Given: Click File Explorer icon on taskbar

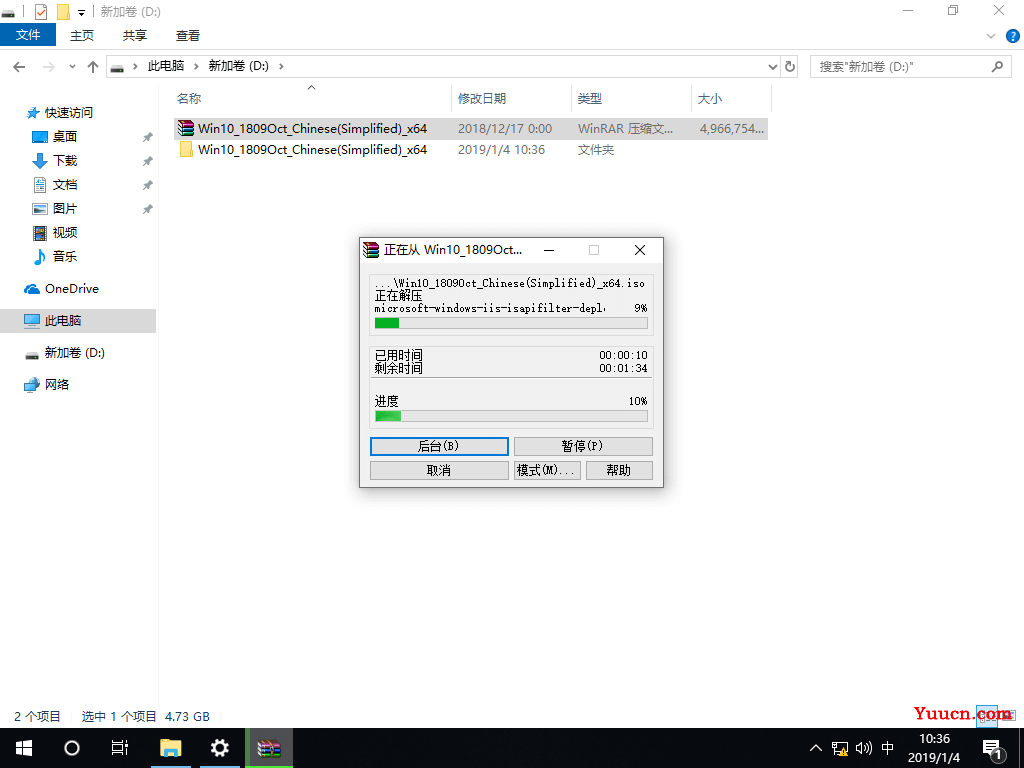Looking at the screenshot, I should [x=171, y=748].
